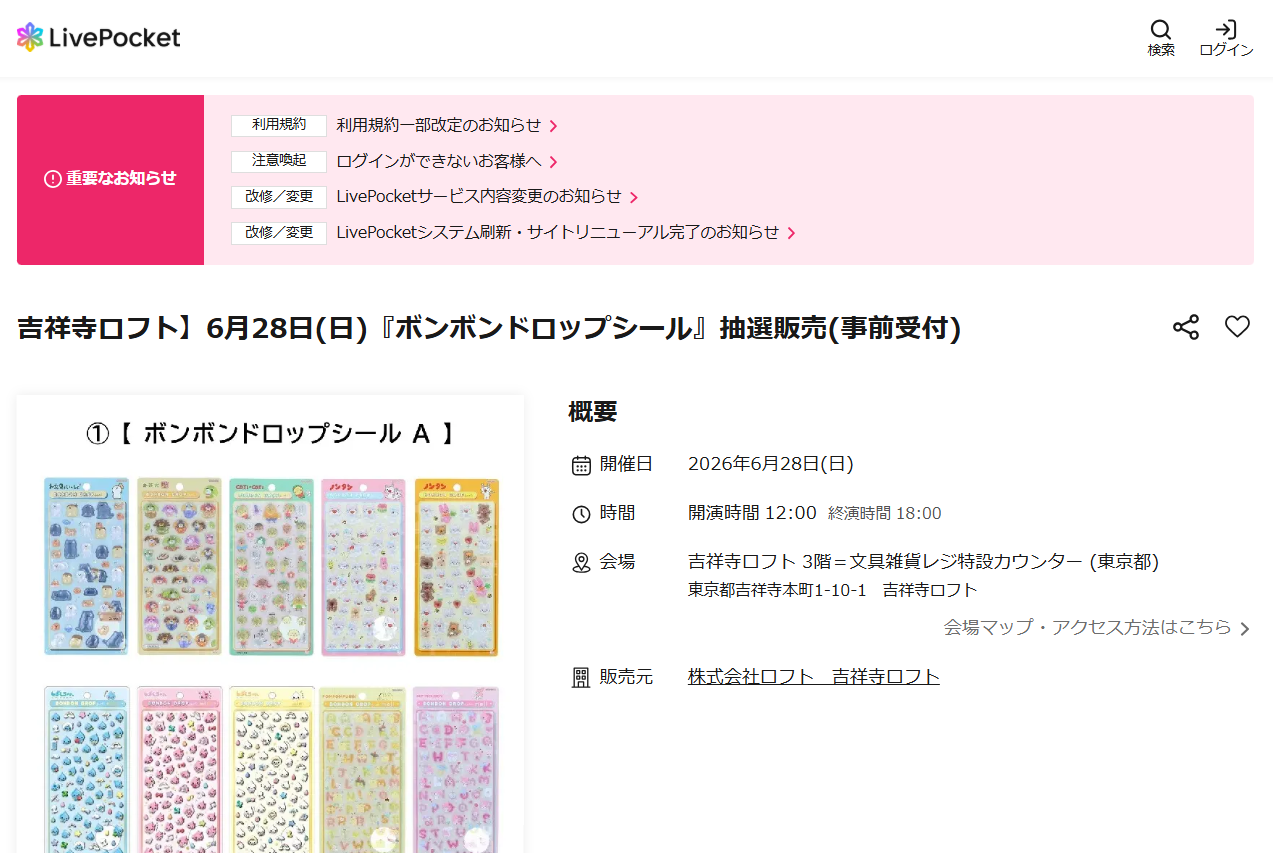Click the exclamation icon in 重要なお知らせ

(x=53, y=179)
